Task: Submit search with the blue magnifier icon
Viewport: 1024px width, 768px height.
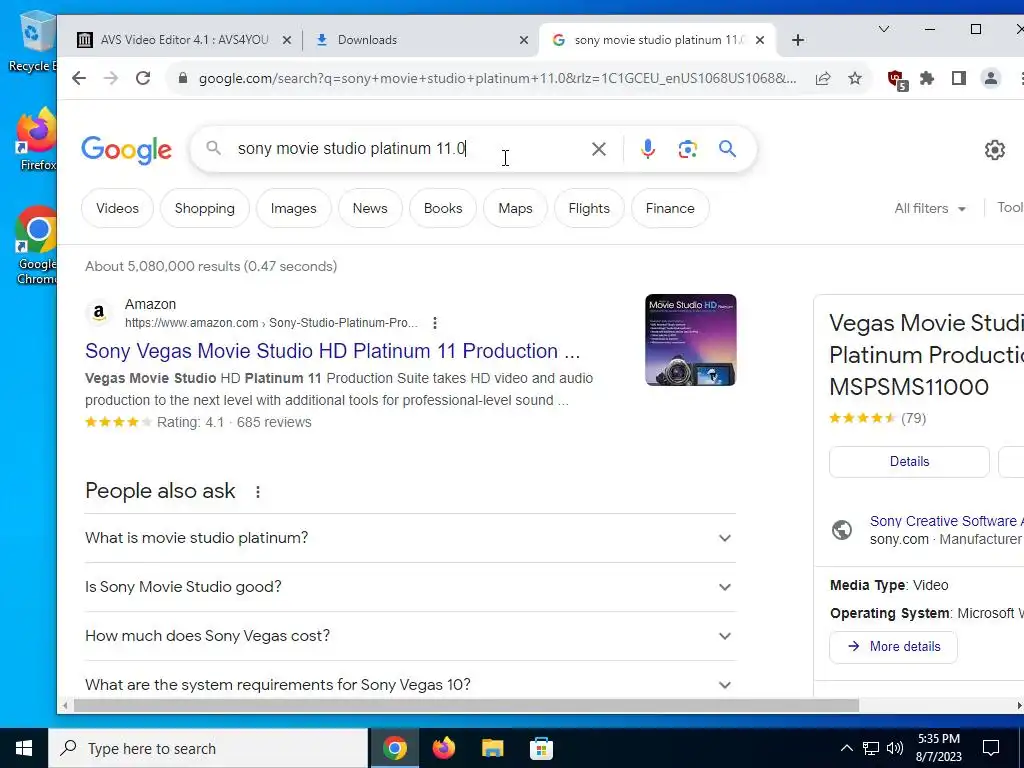Action: tap(728, 149)
